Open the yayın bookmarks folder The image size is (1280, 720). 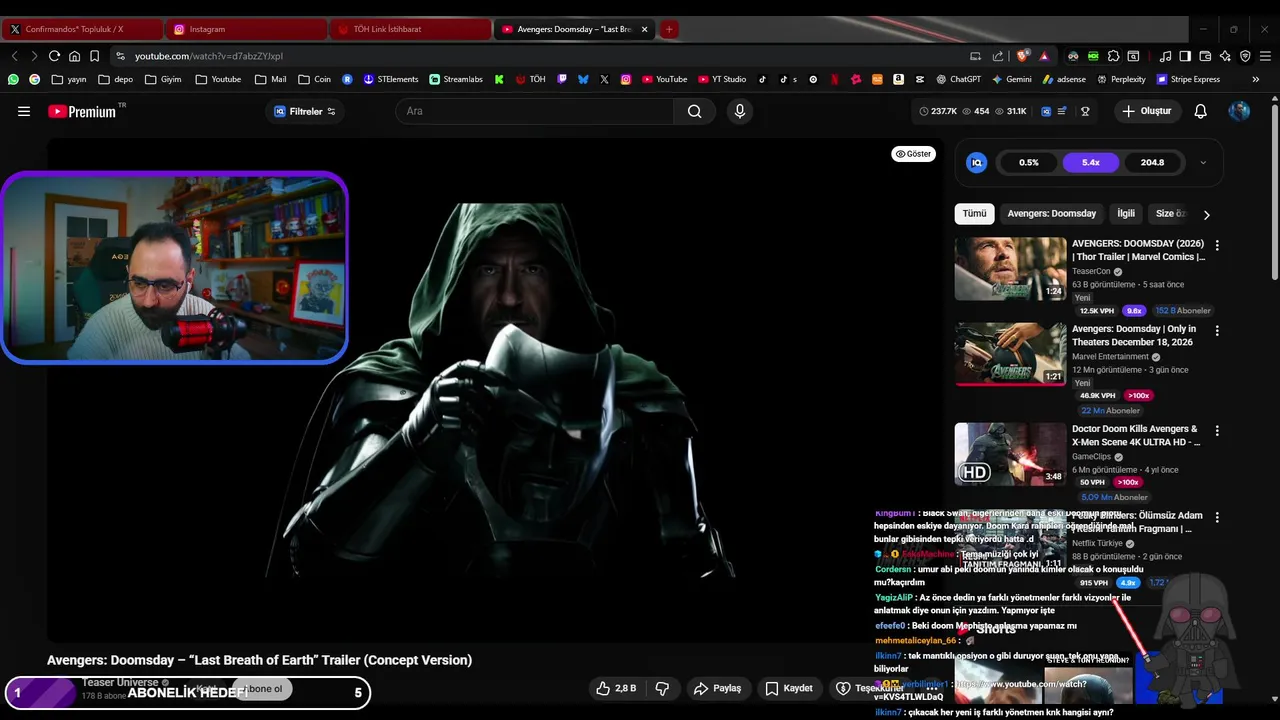pos(69,79)
